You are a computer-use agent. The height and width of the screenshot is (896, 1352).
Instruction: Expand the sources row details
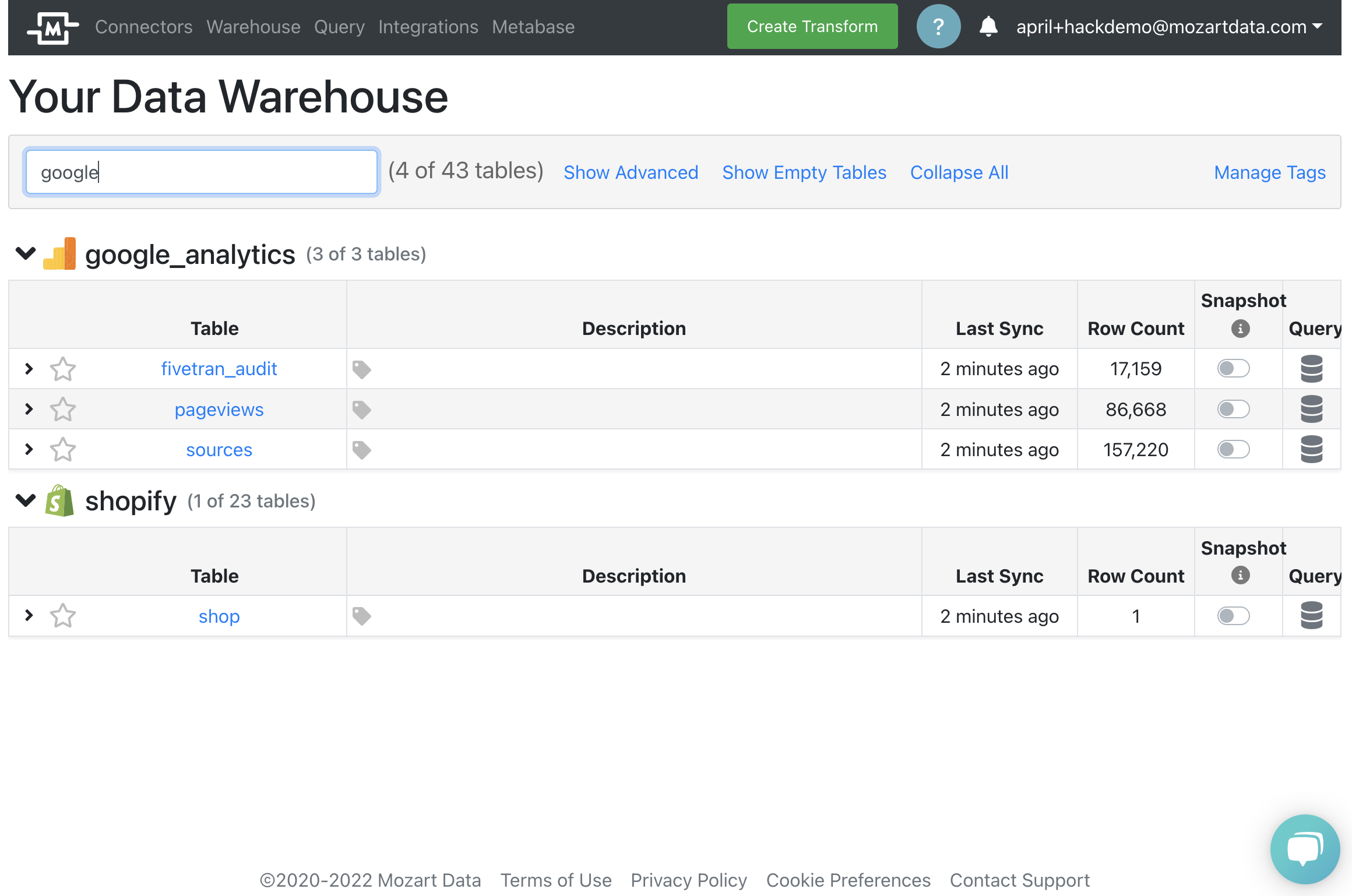click(29, 449)
